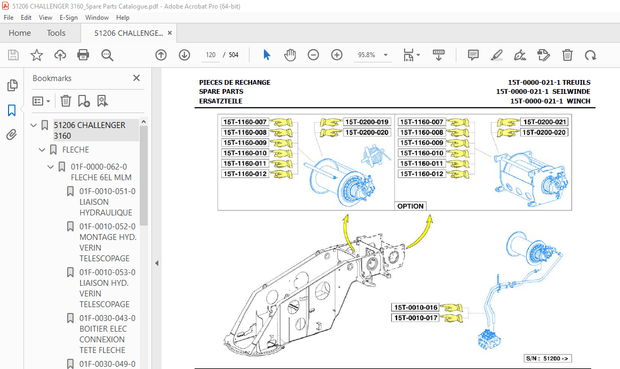
Task: Click the scrolling mode icon
Action: tap(439, 55)
